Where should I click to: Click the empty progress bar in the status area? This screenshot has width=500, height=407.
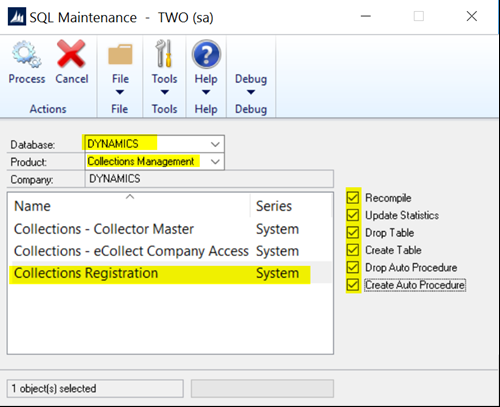(x=262, y=388)
